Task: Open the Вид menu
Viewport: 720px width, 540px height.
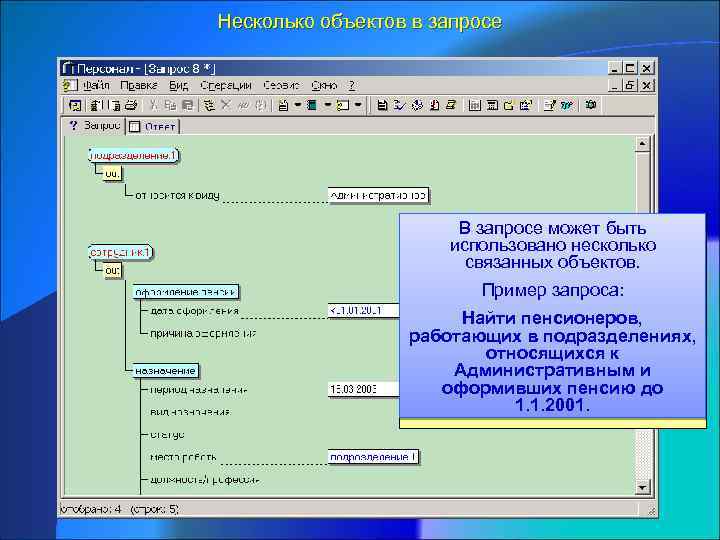Action: (179, 85)
